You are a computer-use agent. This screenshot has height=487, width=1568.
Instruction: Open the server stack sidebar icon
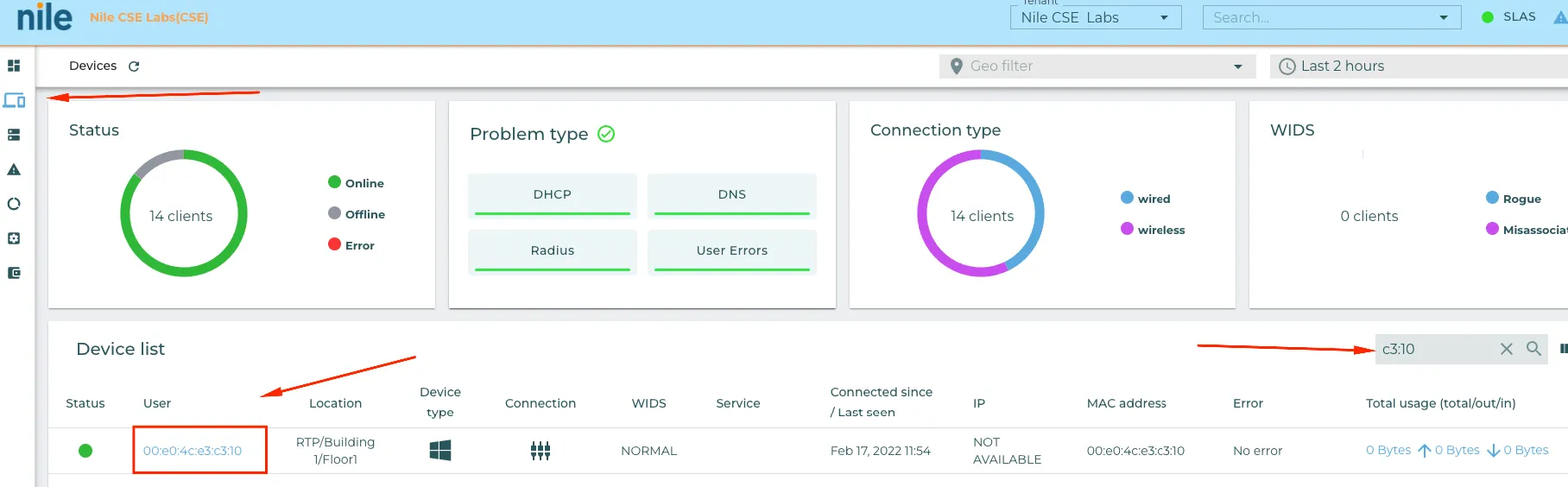(x=14, y=135)
